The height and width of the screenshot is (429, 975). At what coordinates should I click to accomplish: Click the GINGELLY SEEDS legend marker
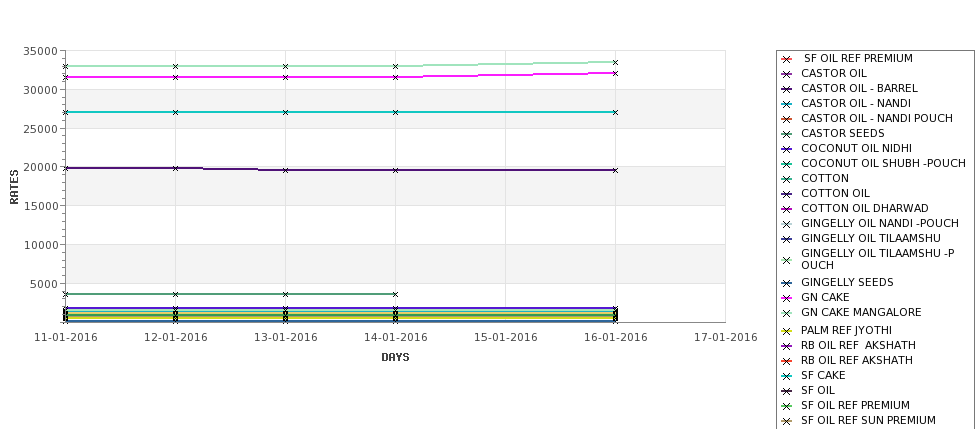point(786,284)
